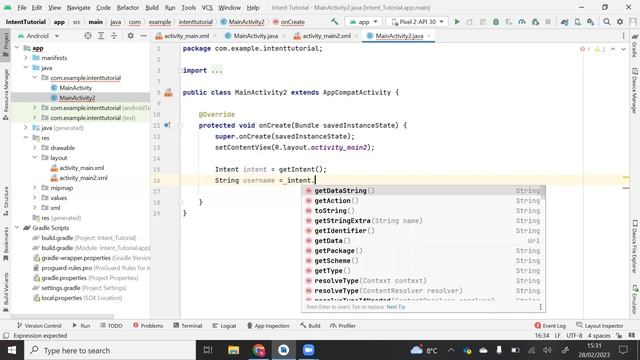Select build.gradle (Project: Intent_Tutorial) file

click(89, 238)
